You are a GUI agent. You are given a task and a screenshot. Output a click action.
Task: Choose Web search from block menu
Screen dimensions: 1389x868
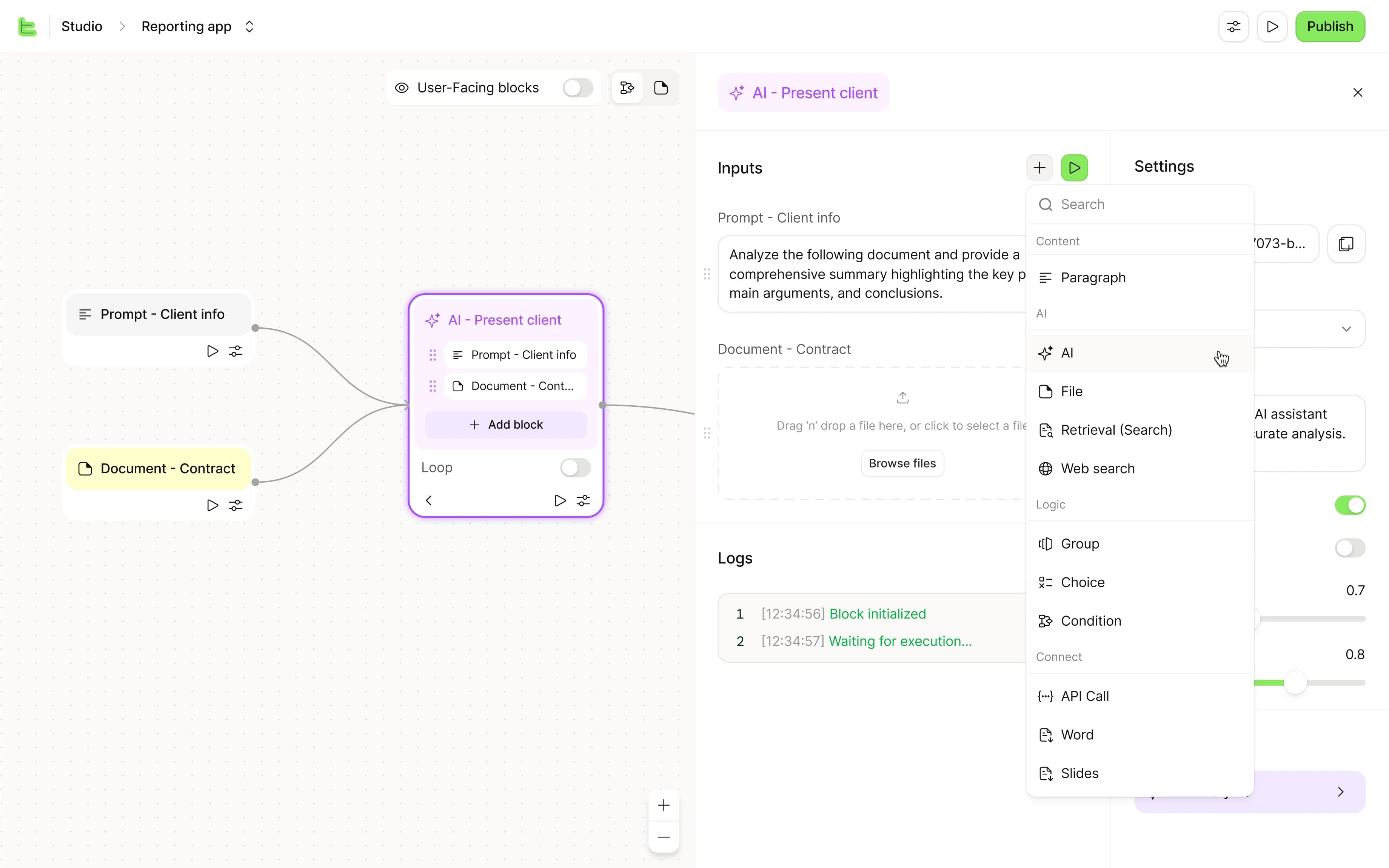click(x=1140, y=468)
